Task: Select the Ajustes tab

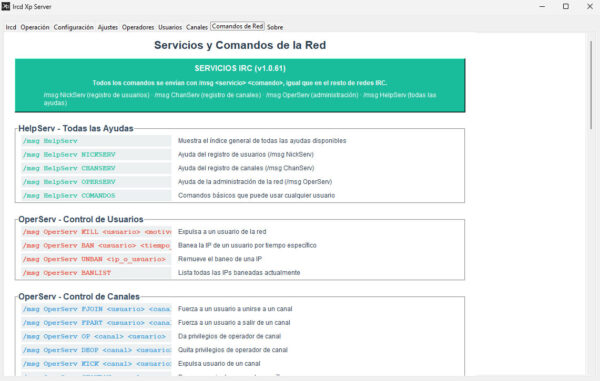Action: coord(108,27)
